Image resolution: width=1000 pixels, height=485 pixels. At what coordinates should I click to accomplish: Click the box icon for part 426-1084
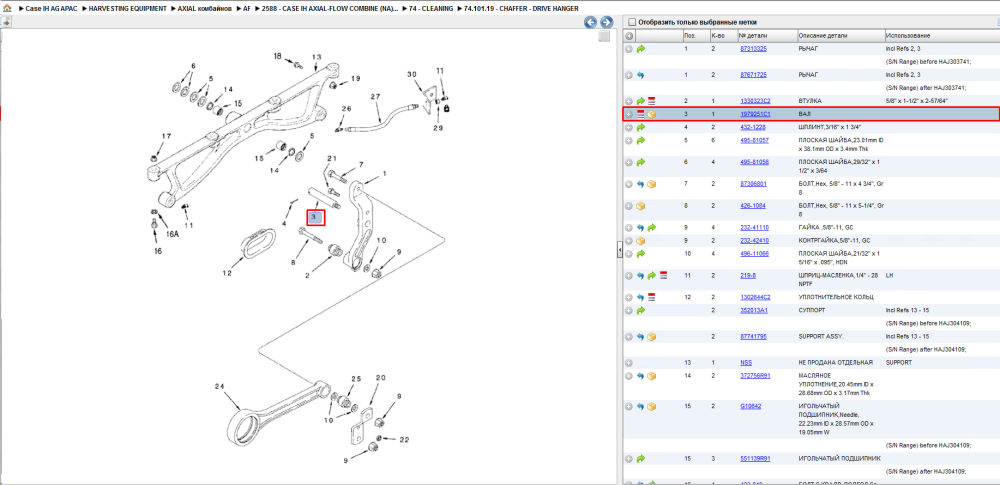point(641,206)
